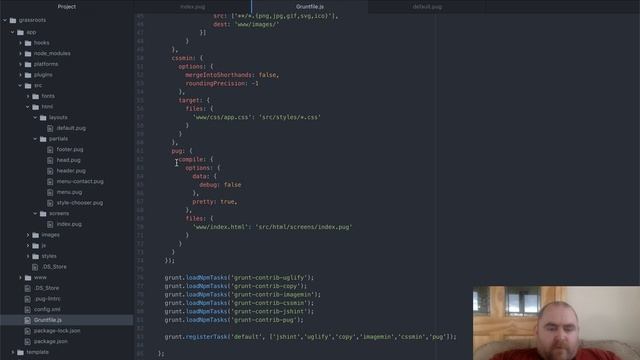Image resolution: width=640 pixels, height=360 pixels.
Task: Expand the www folder
Action: 20,278
